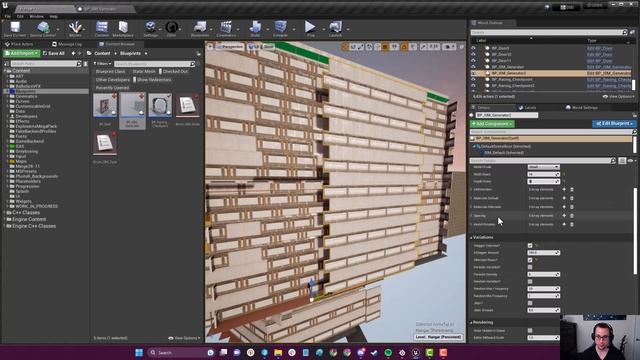This screenshot has width=640, height=360.
Task: Click the content browser history back arrow
Action: point(73,53)
